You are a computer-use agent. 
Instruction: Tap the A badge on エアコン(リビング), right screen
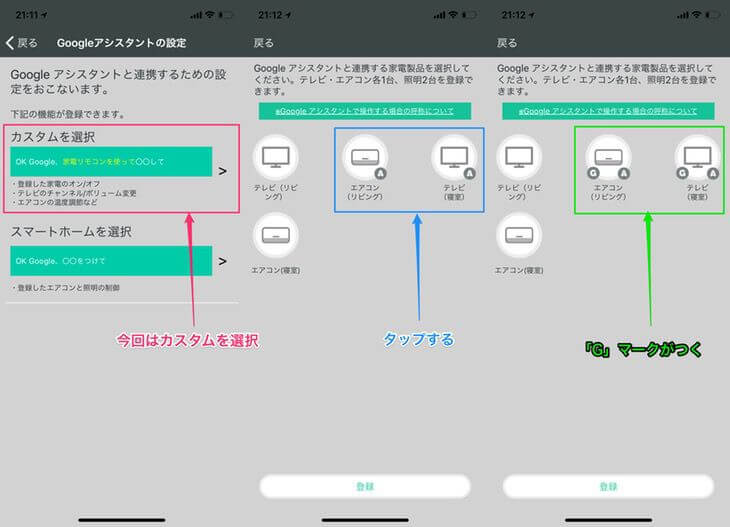click(624, 174)
